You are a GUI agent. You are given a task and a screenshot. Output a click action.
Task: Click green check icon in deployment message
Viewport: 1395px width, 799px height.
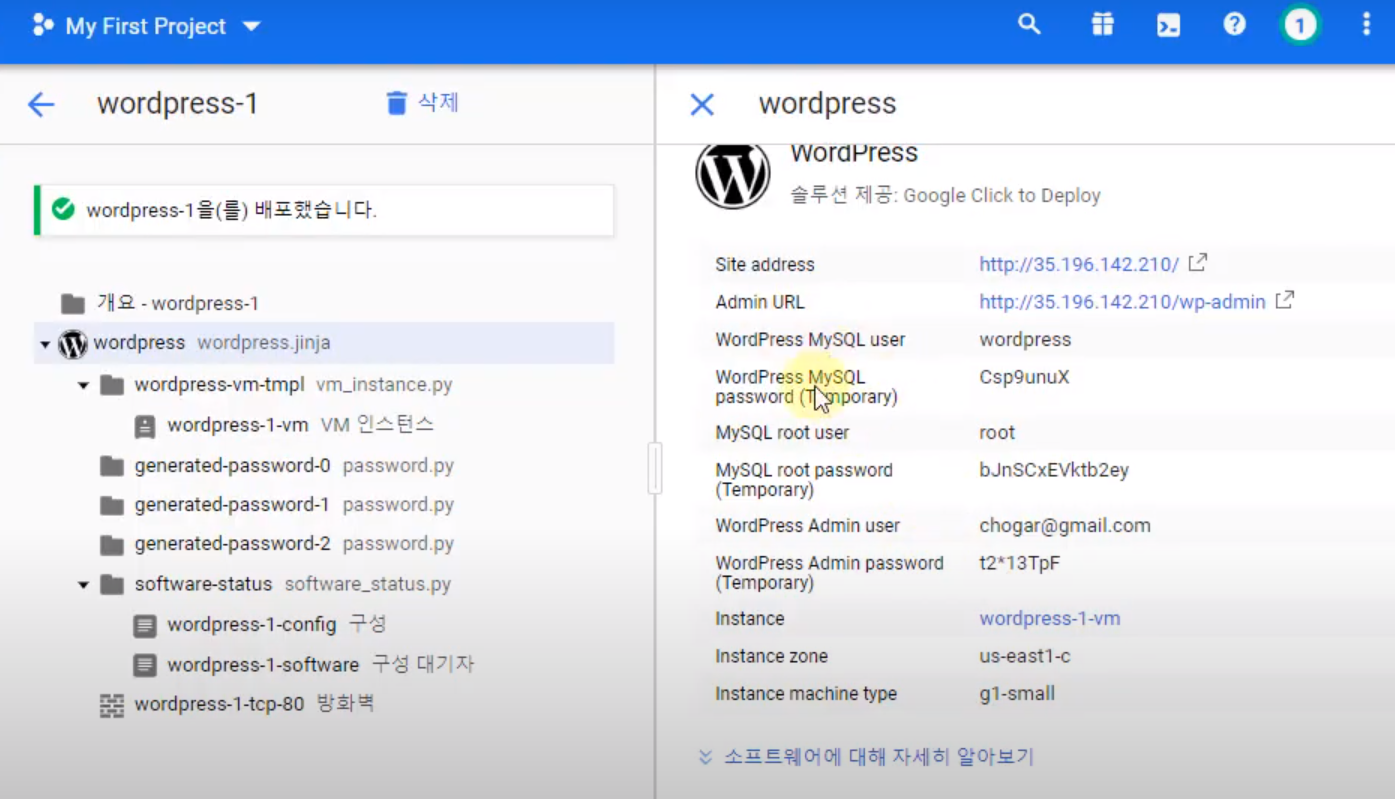tap(63, 210)
